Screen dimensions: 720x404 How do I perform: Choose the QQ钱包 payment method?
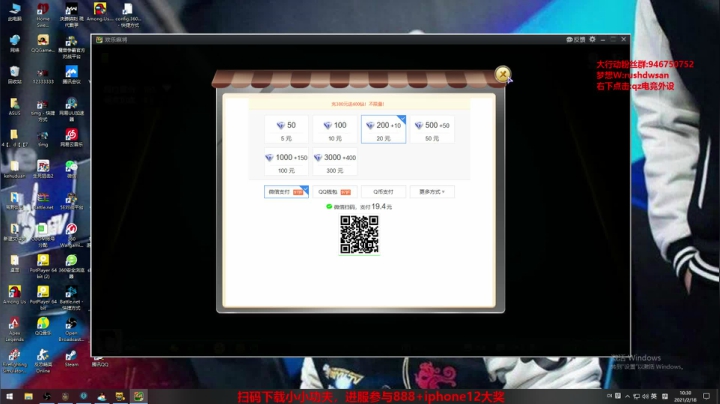pos(335,192)
